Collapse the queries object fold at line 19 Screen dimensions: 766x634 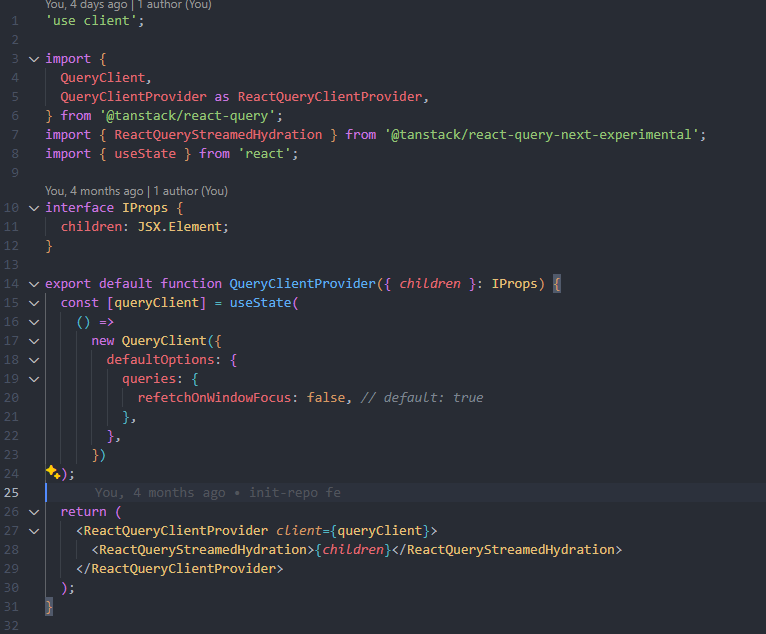34,379
